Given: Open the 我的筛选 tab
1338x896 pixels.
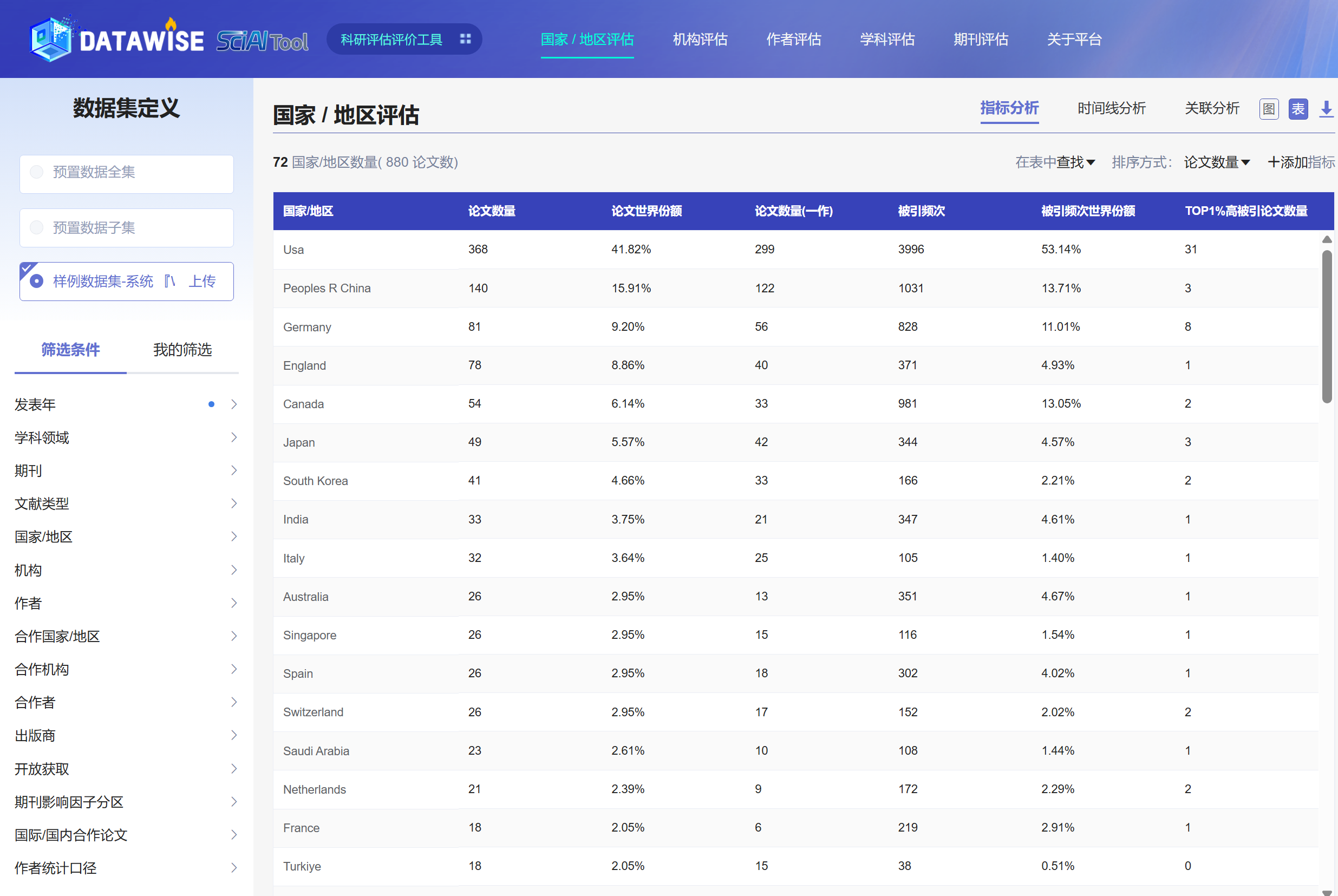Looking at the screenshot, I should pos(182,350).
